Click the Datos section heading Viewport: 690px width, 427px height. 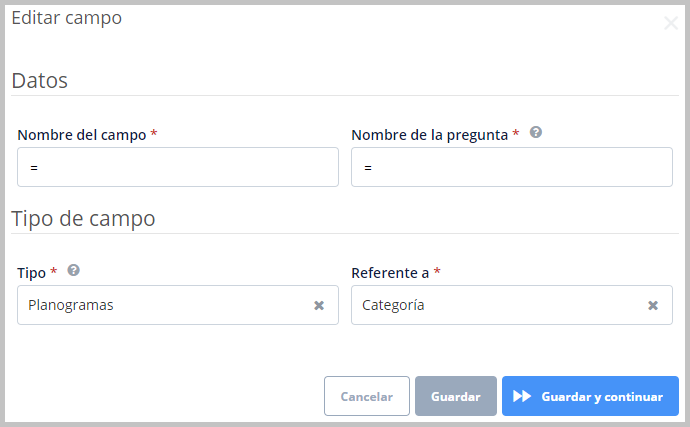40,81
